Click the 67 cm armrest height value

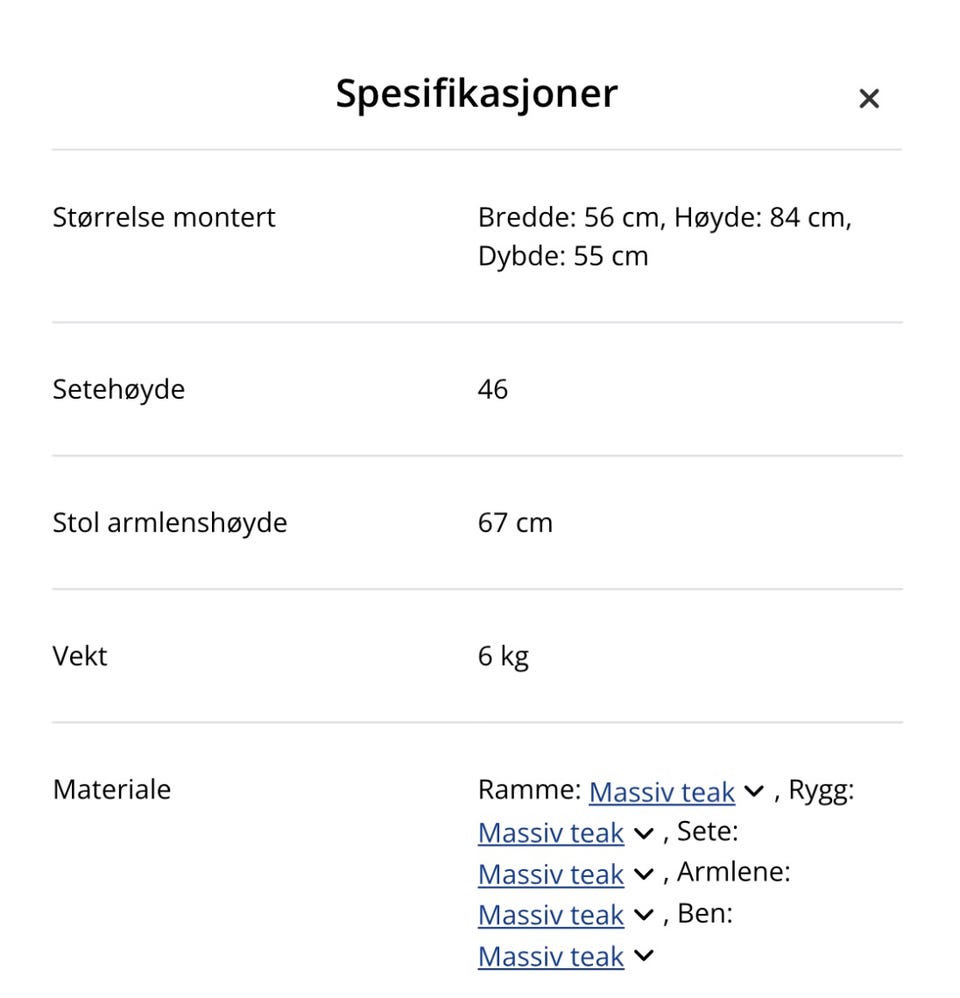point(514,522)
